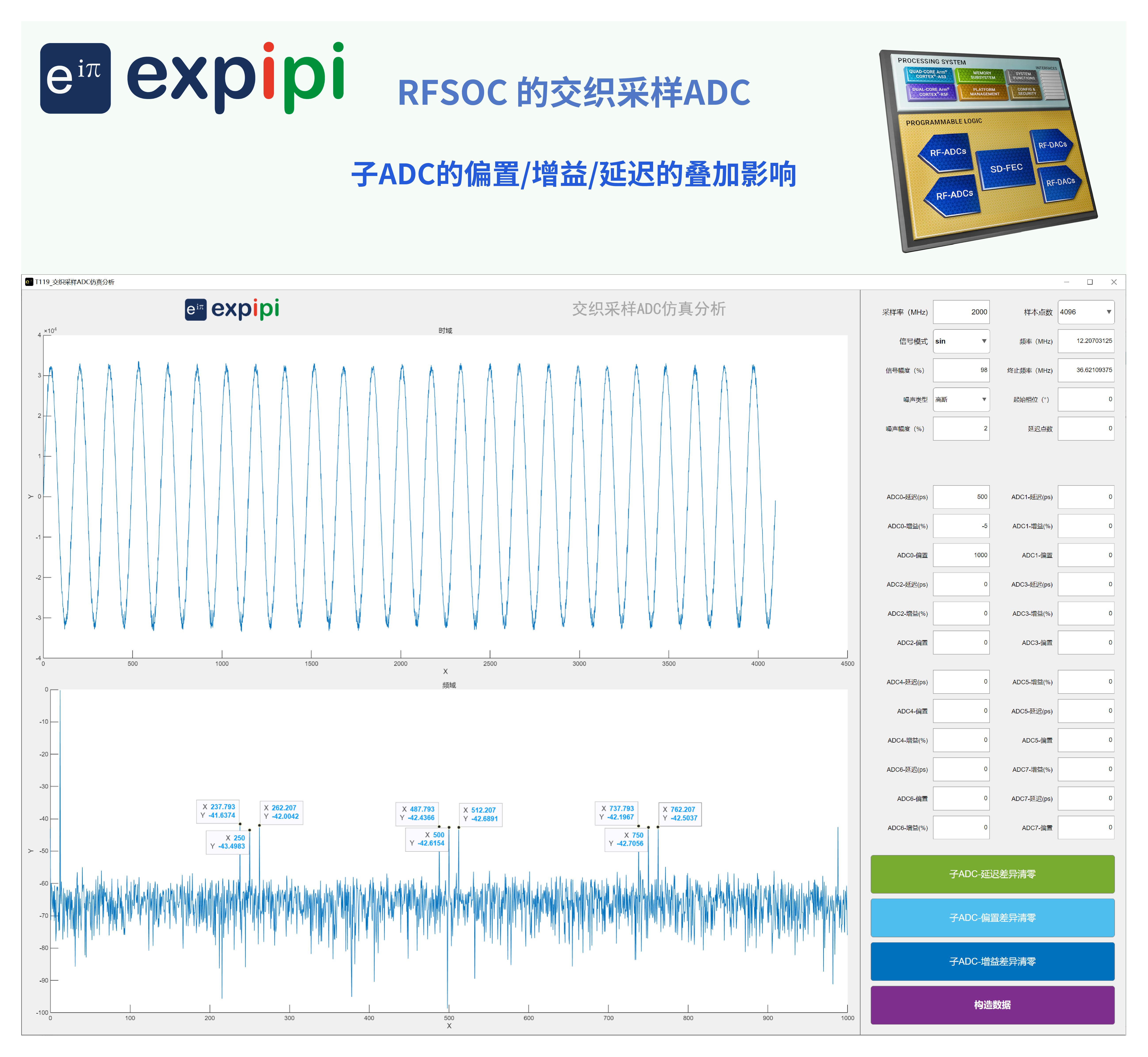Click the 采样率 (MHz) input field
1148x1057 pixels.
click(961, 312)
